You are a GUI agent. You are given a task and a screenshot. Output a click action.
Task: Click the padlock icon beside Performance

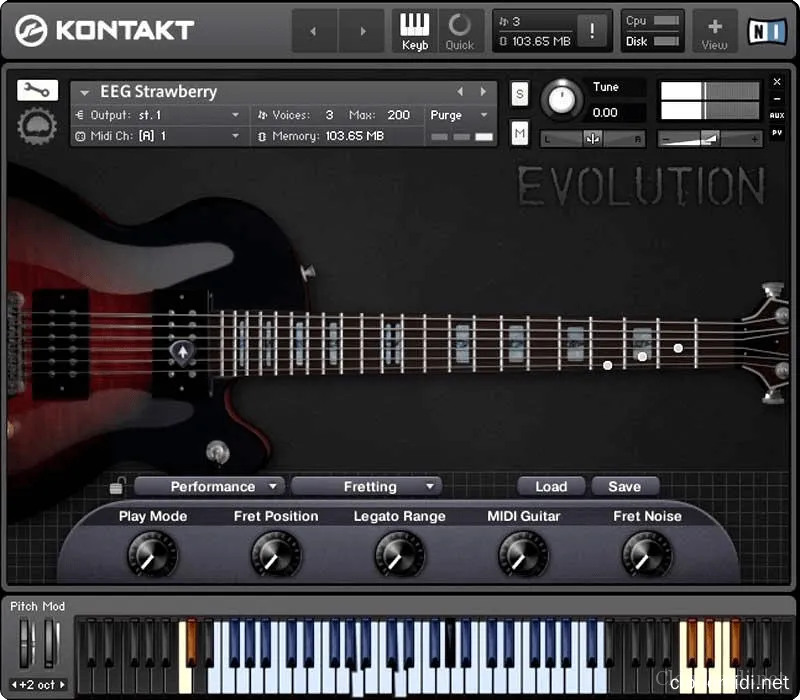point(118,487)
